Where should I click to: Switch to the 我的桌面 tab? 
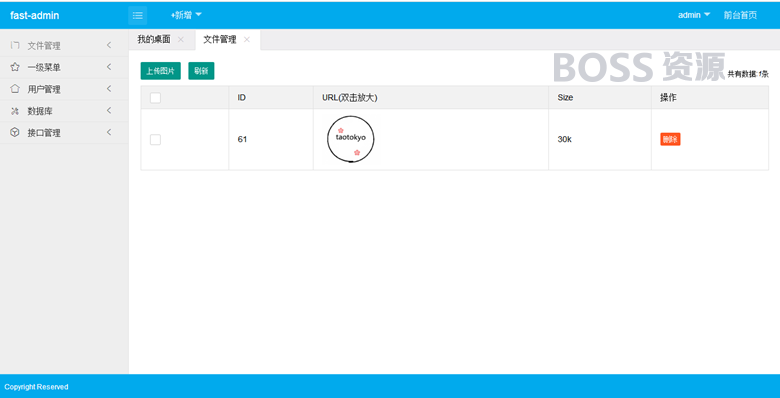click(x=154, y=40)
